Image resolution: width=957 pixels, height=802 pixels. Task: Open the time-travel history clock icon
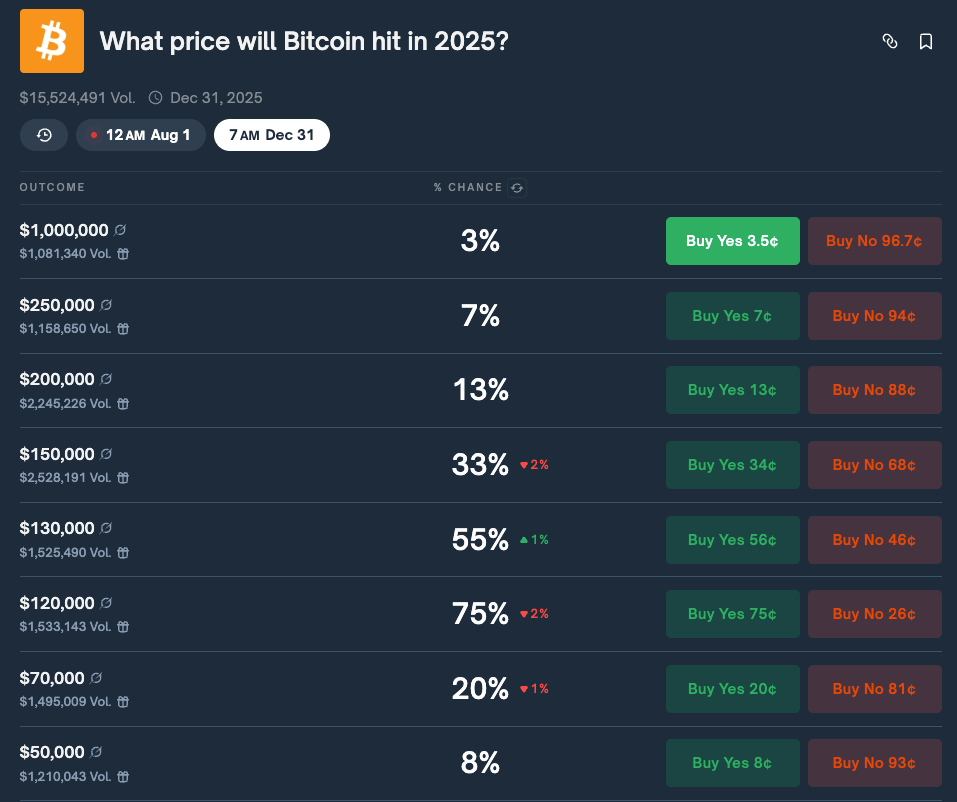[43, 134]
